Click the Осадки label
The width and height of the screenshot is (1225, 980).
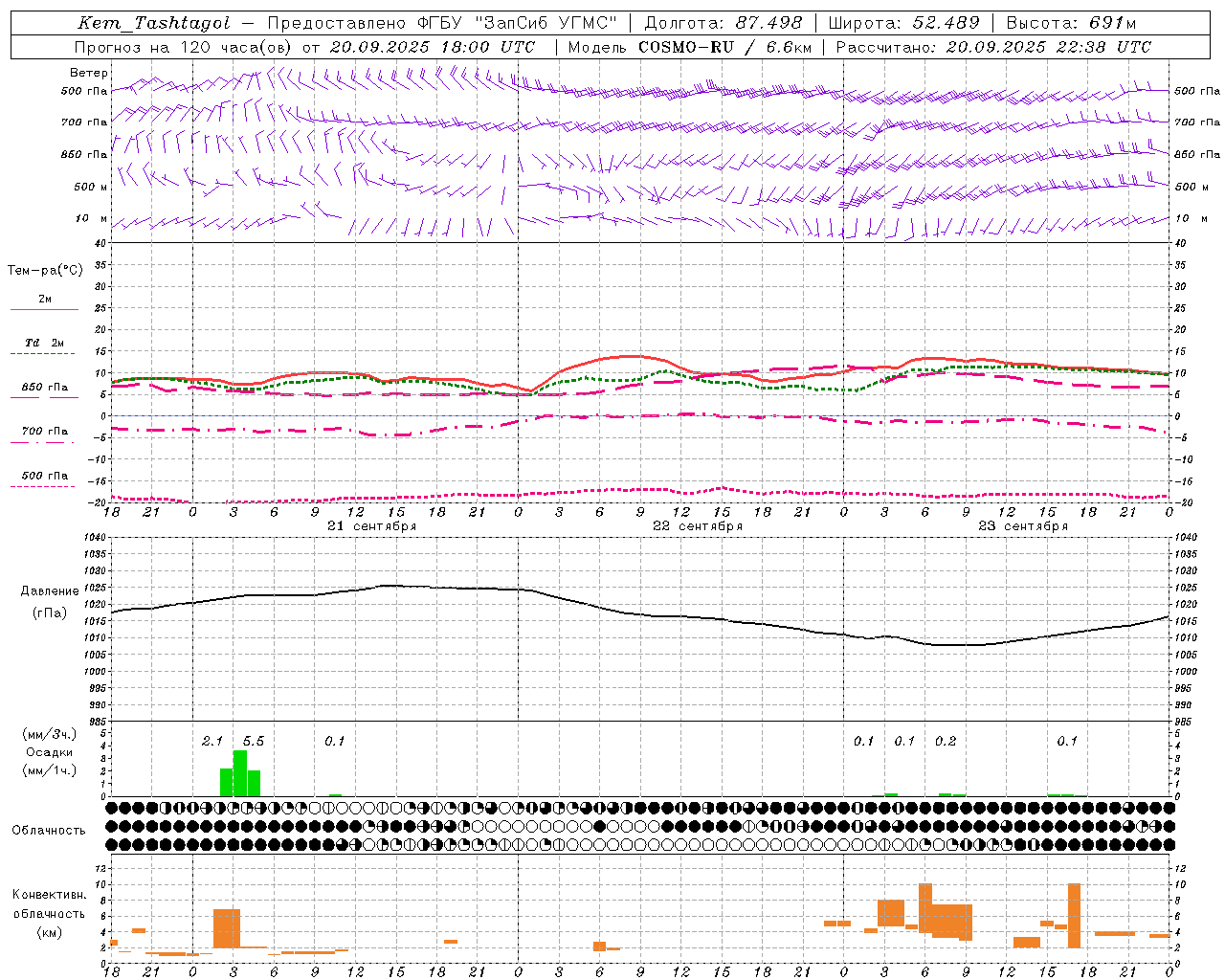[50, 752]
